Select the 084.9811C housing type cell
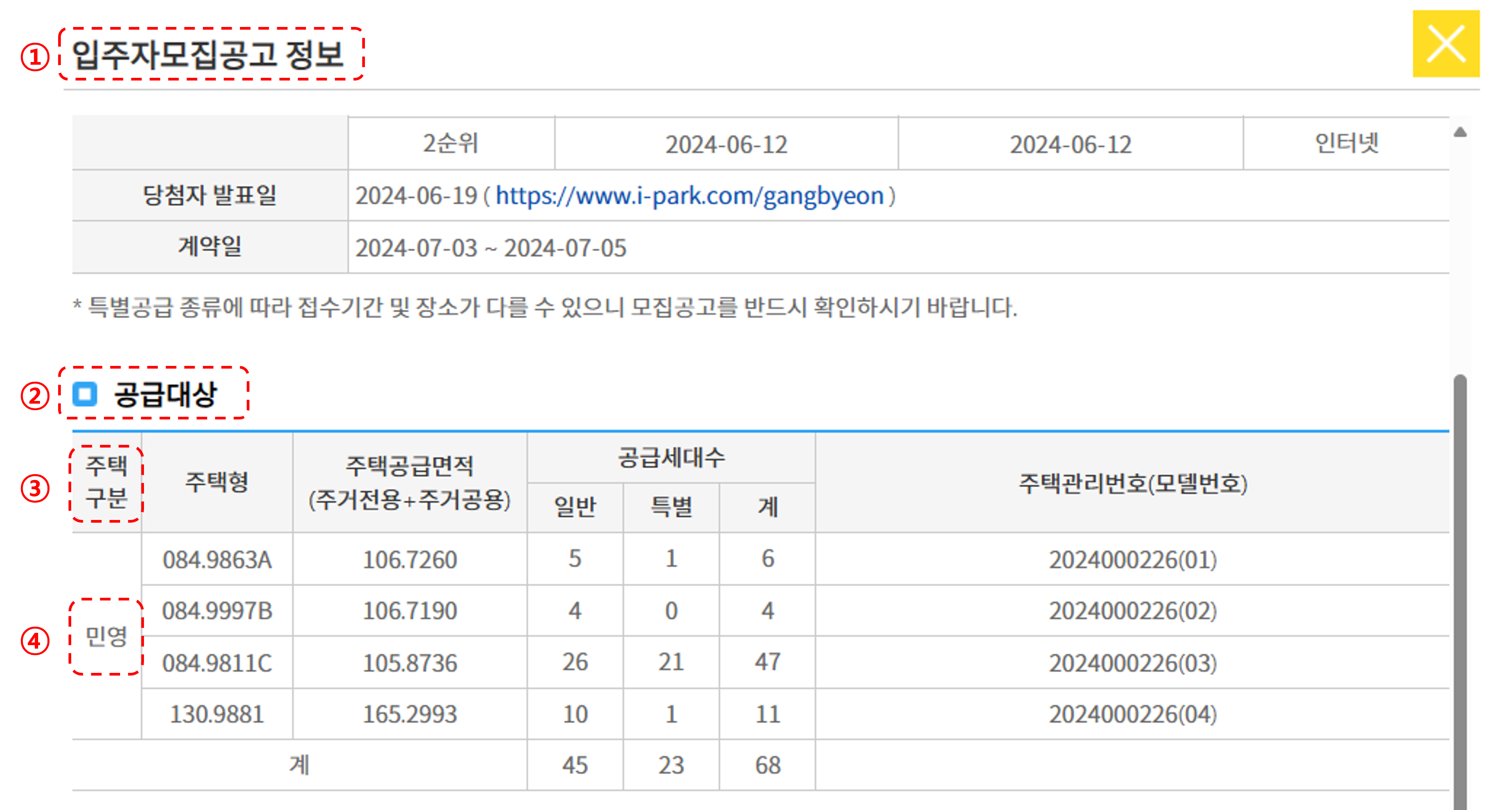Screen dimensions: 1512x810 217,663
